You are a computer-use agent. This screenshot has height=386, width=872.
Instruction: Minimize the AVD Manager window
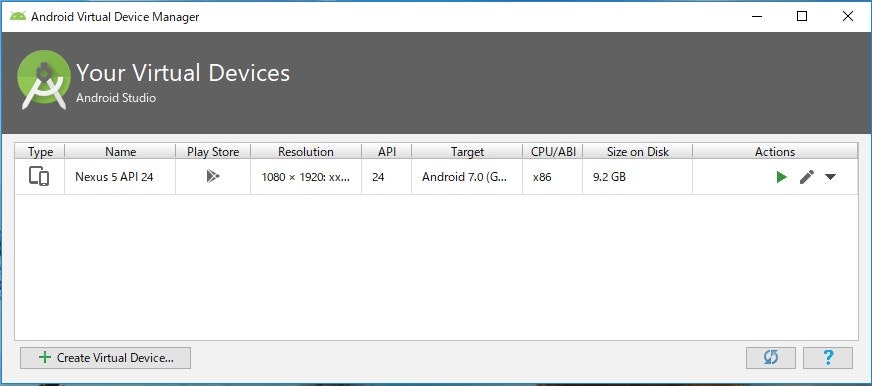point(756,16)
